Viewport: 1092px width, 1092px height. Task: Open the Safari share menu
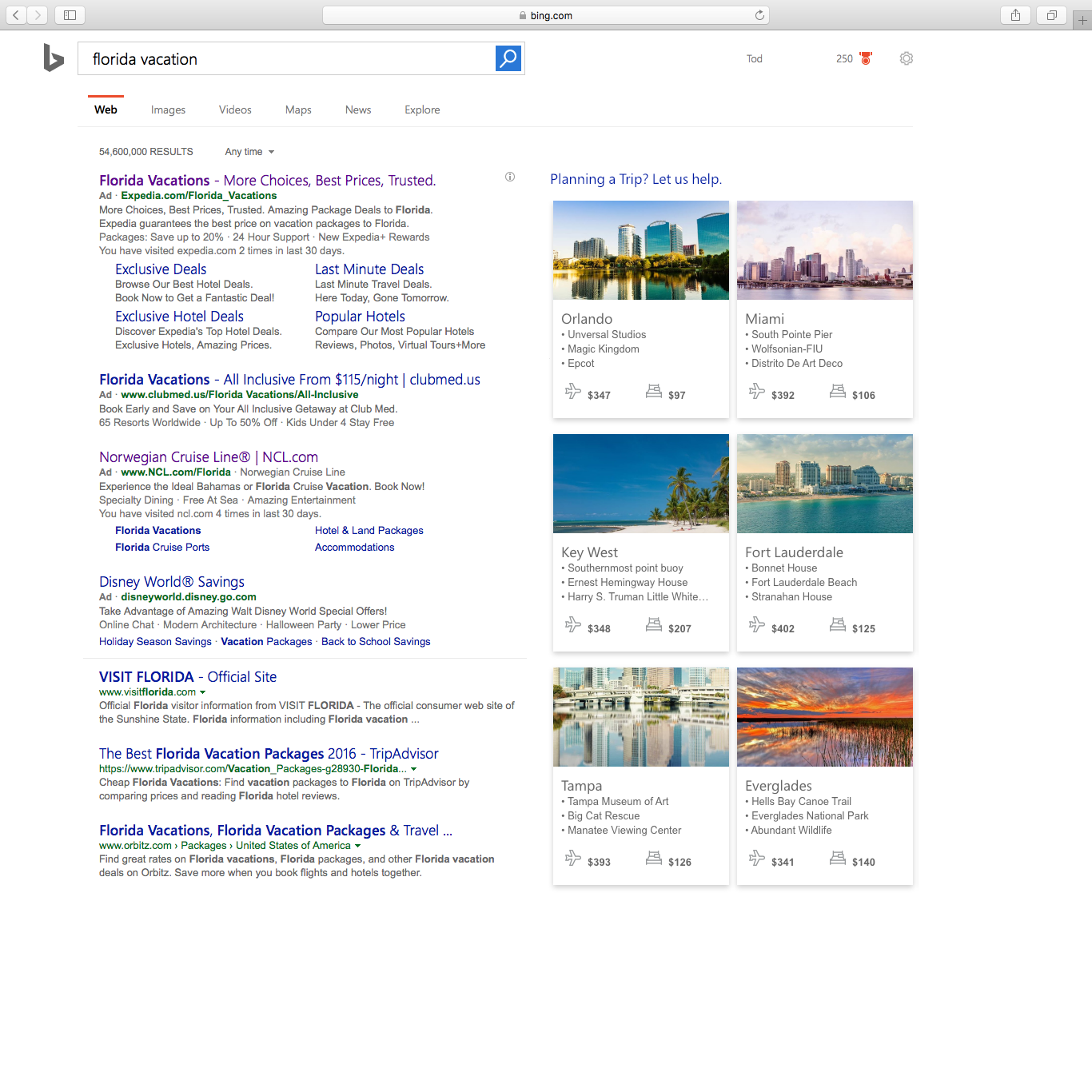coord(1015,14)
